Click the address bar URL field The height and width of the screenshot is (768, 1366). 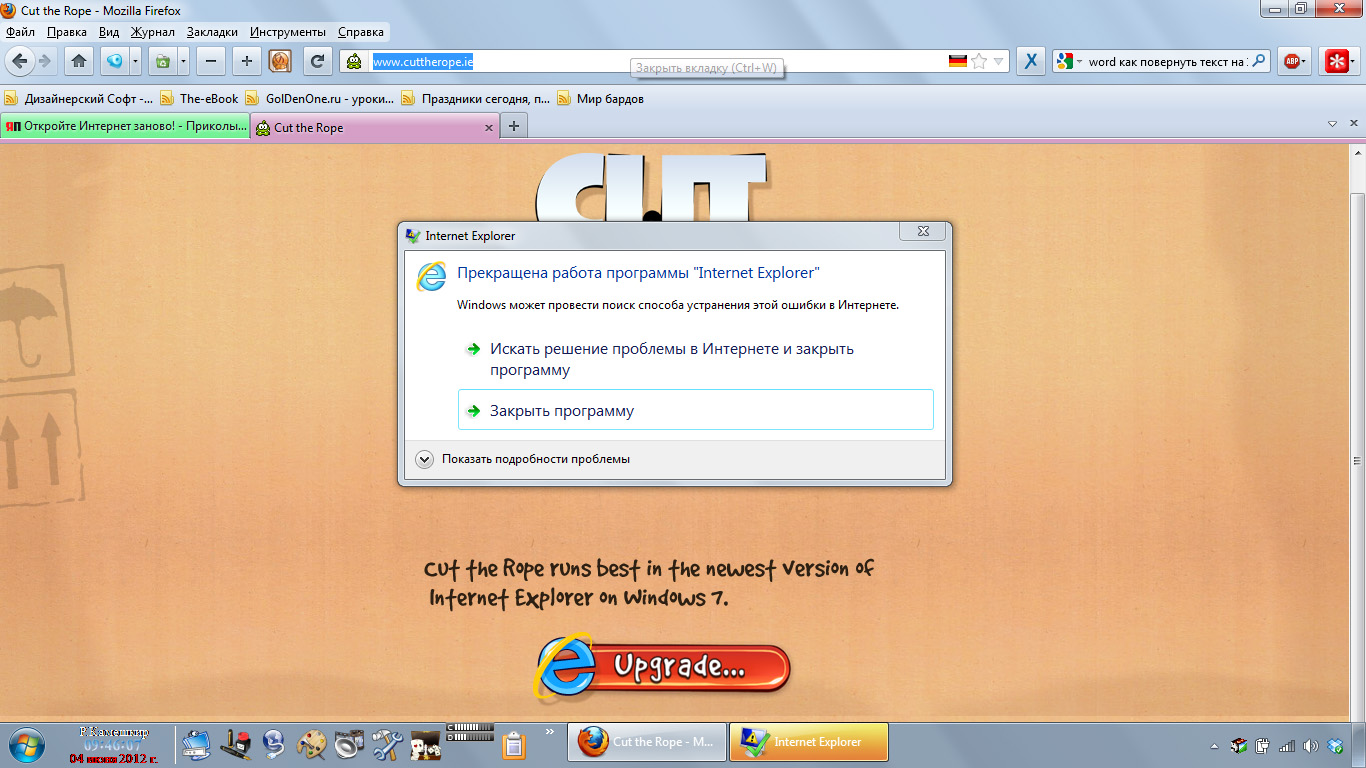pos(658,61)
